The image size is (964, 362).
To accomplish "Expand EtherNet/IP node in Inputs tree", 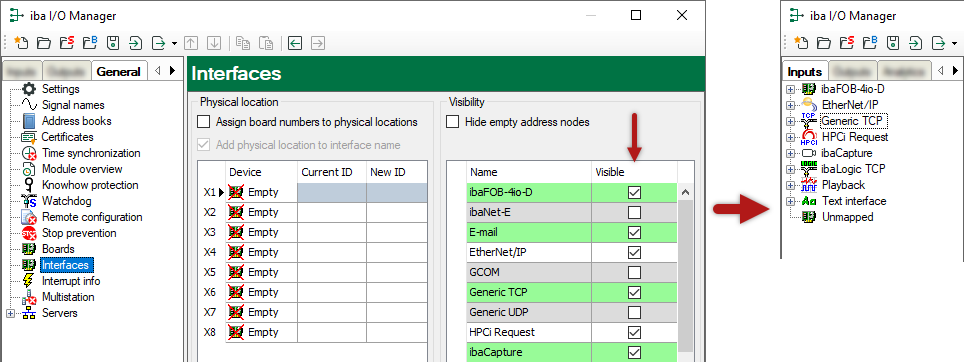I will click(791, 106).
